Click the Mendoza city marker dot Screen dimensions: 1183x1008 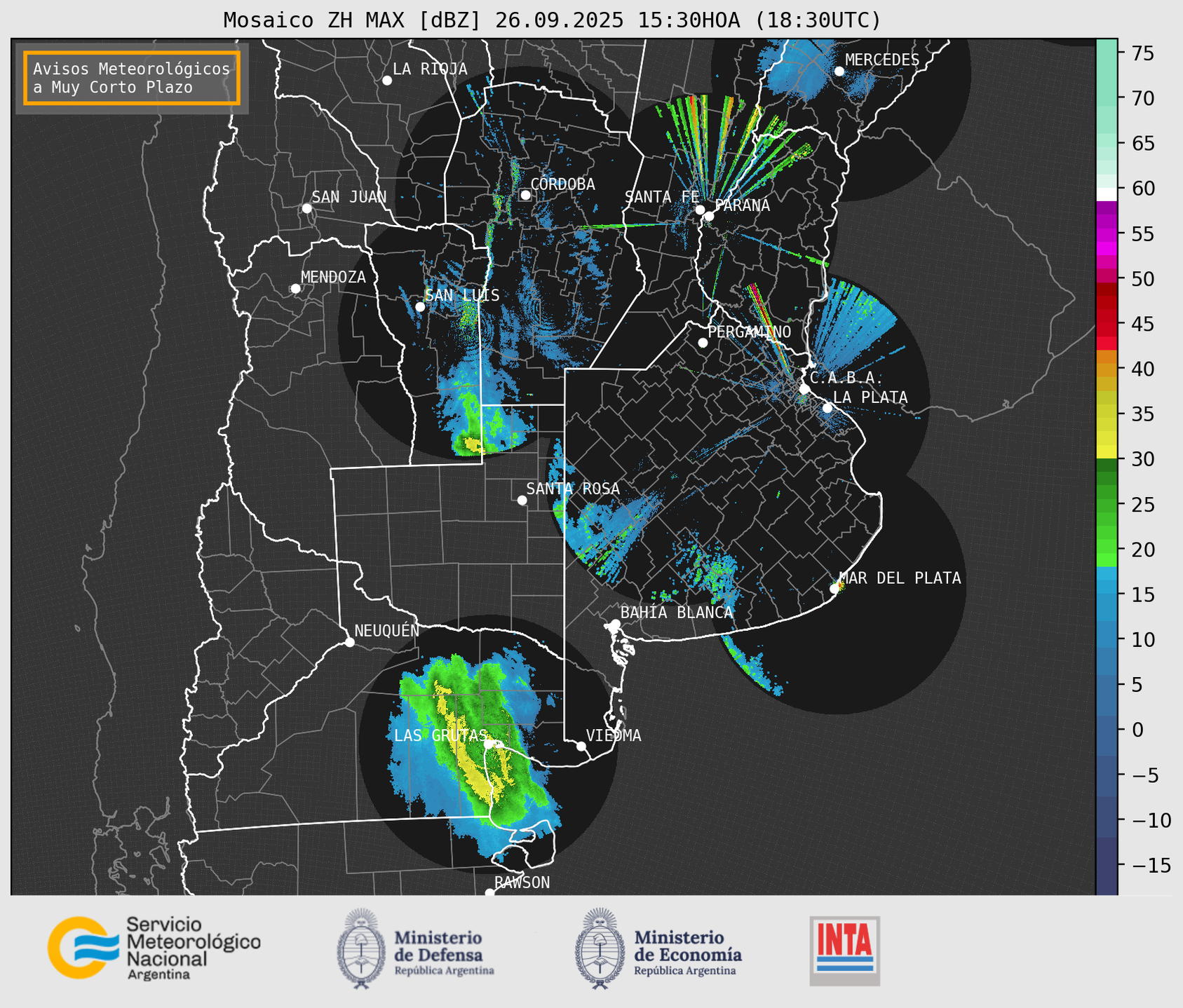[x=295, y=289]
